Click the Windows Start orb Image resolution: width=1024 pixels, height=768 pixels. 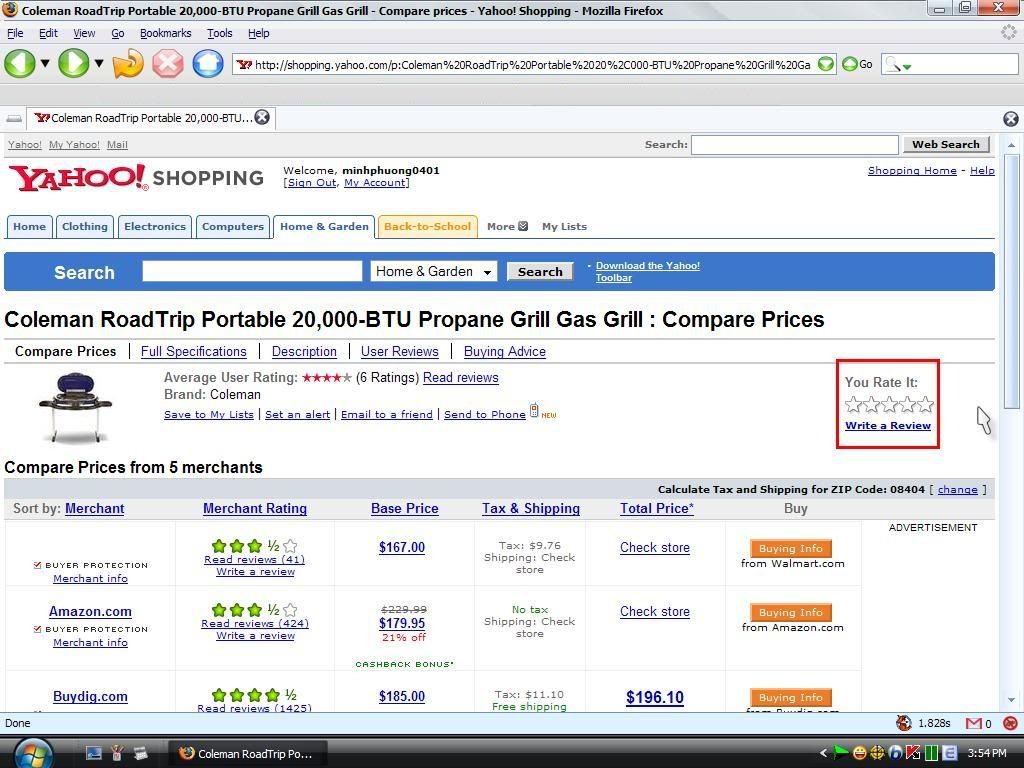click(x=33, y=752)
